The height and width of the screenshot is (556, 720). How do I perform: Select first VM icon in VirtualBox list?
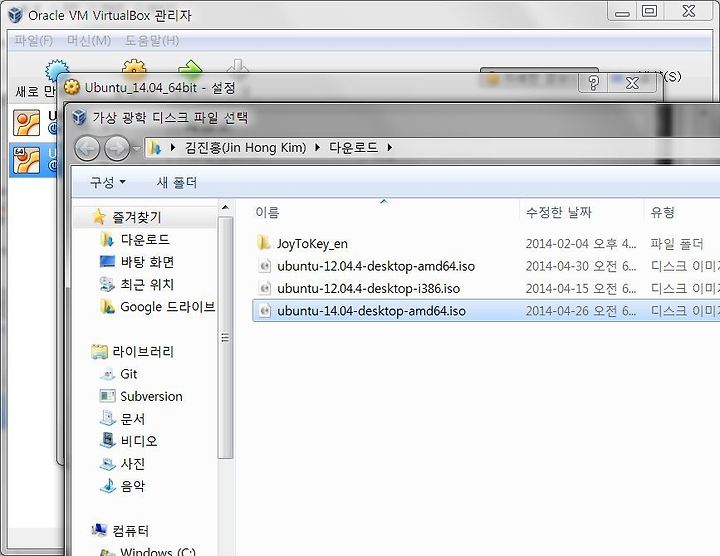(27, 123)
